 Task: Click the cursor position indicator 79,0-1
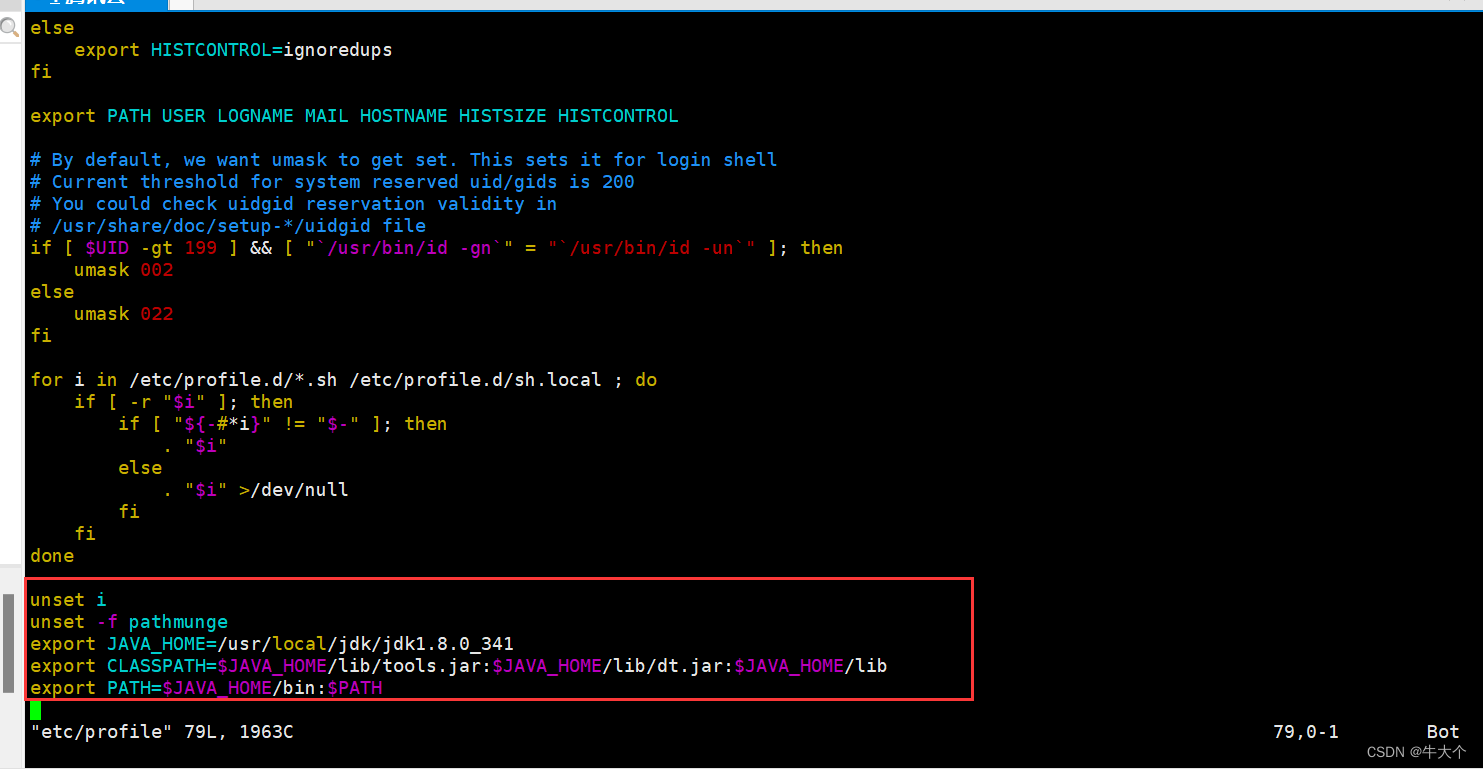coord(1306,731)
